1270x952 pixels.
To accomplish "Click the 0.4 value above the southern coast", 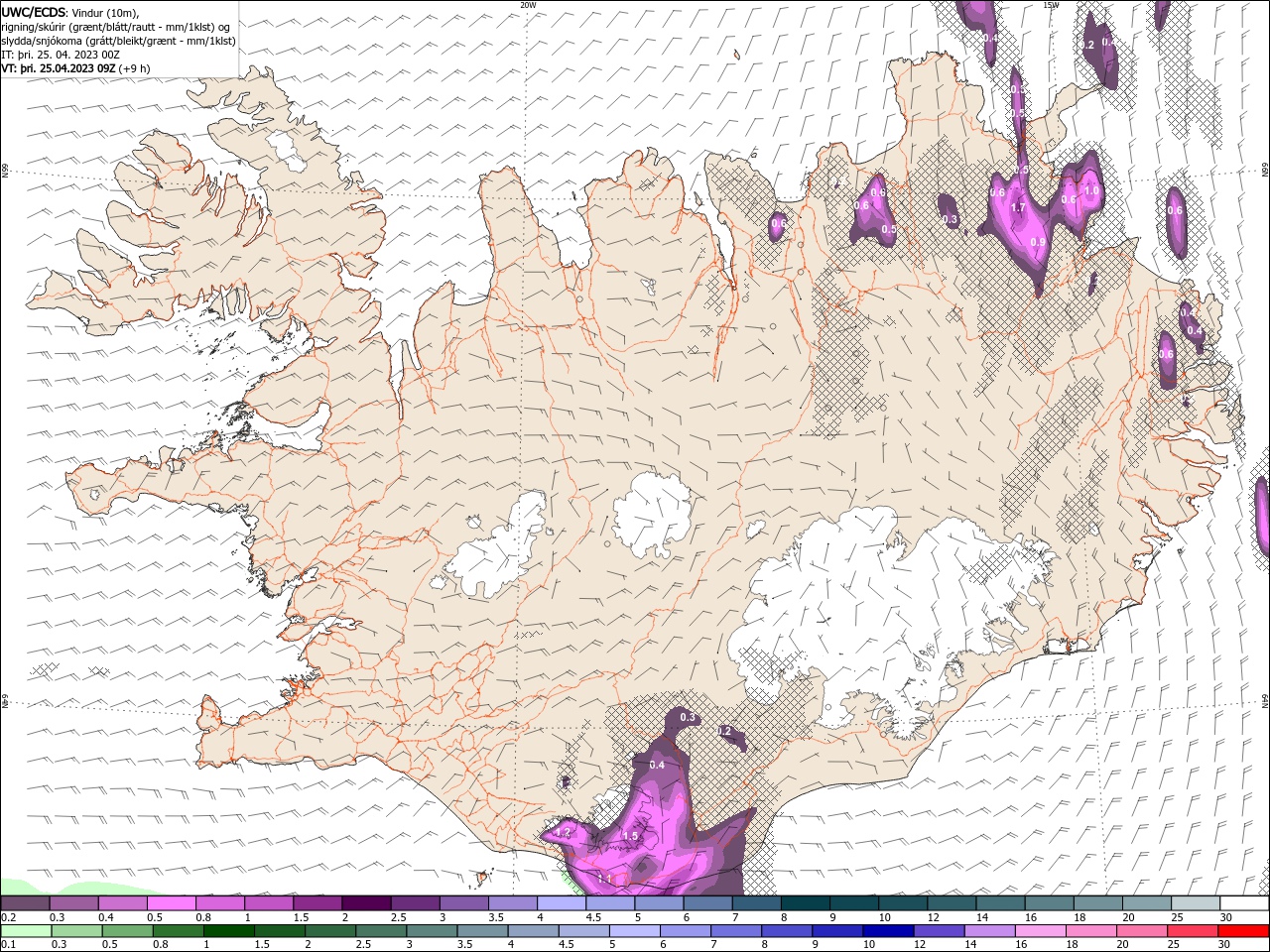I will [657, 765].
